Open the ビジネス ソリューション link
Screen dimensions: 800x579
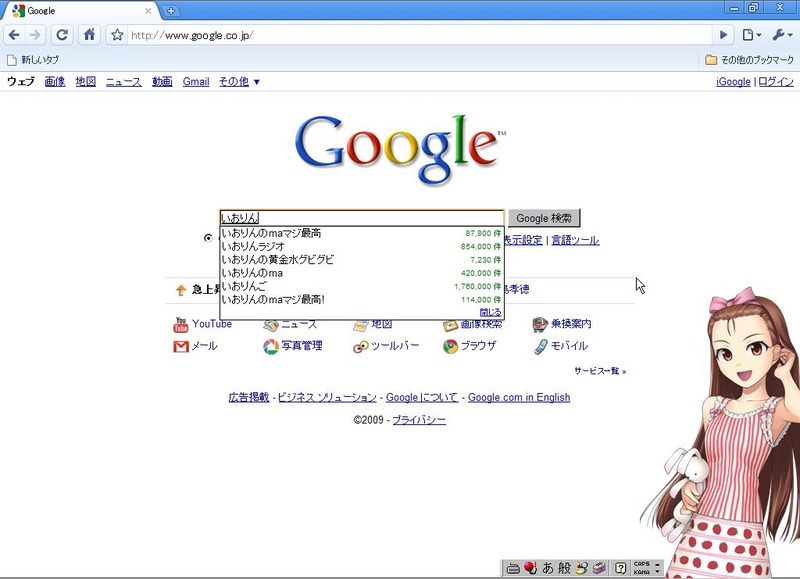coord(327,397)
